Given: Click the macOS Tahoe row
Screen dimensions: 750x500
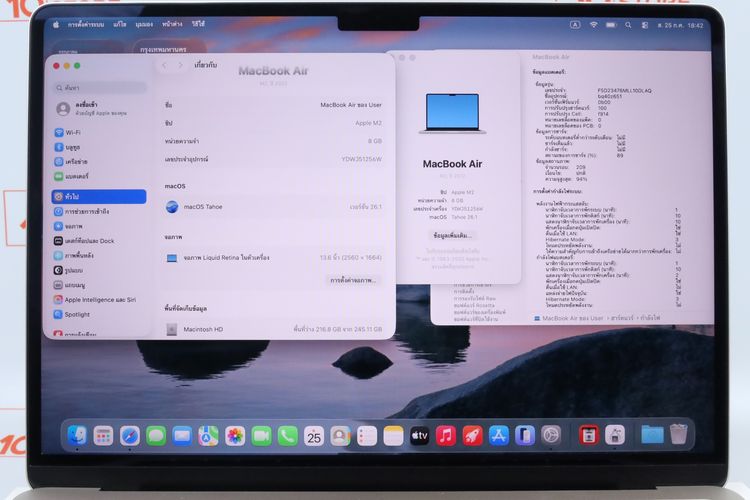Looking at the screenshot, I should [x=273, y=207].
